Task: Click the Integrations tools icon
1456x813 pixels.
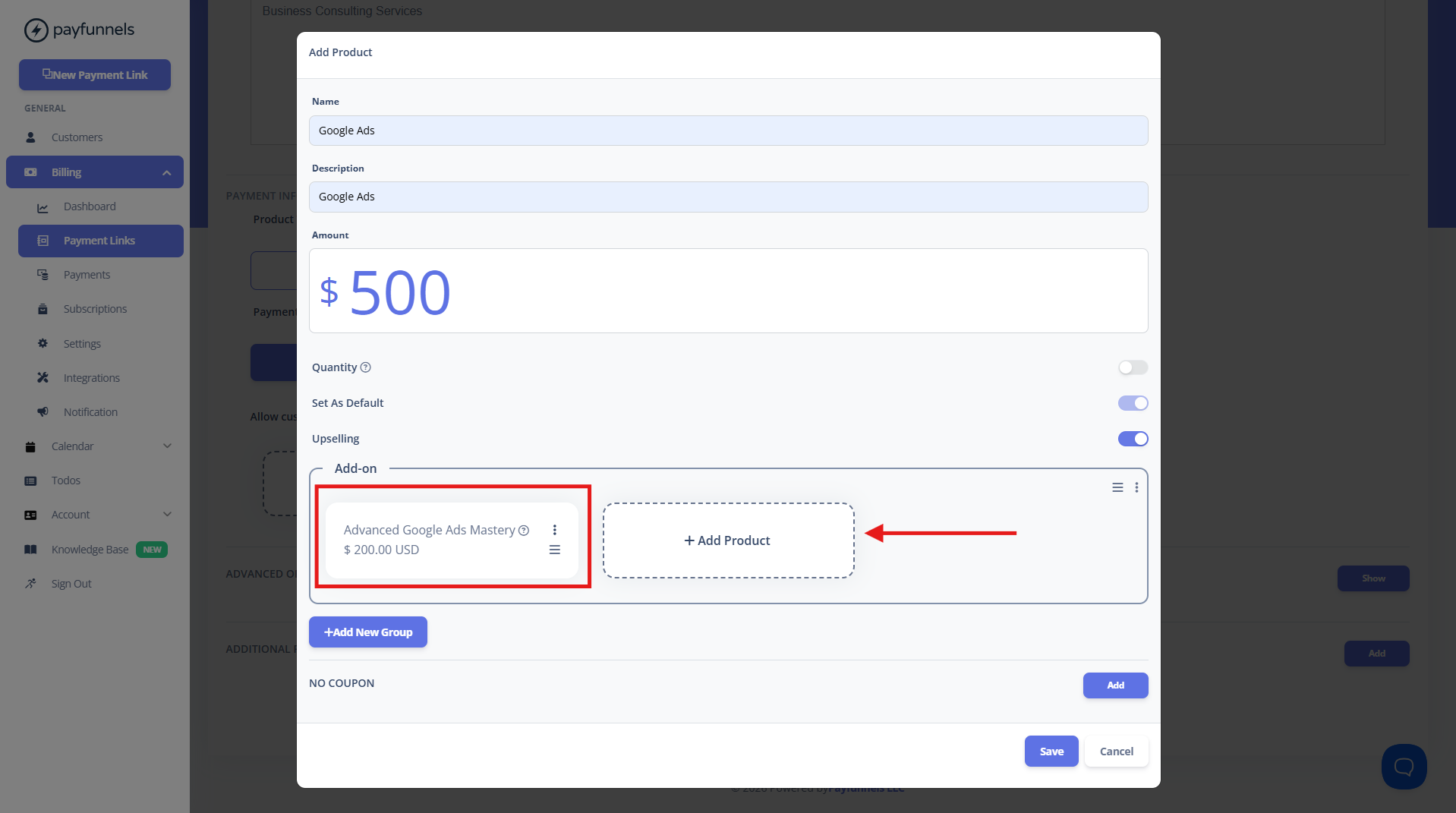Action: (43, 377)
